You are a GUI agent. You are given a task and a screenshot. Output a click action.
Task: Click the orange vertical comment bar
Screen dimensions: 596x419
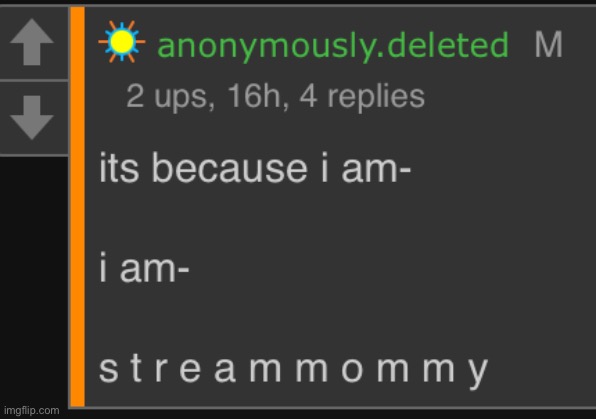[78, 206]
